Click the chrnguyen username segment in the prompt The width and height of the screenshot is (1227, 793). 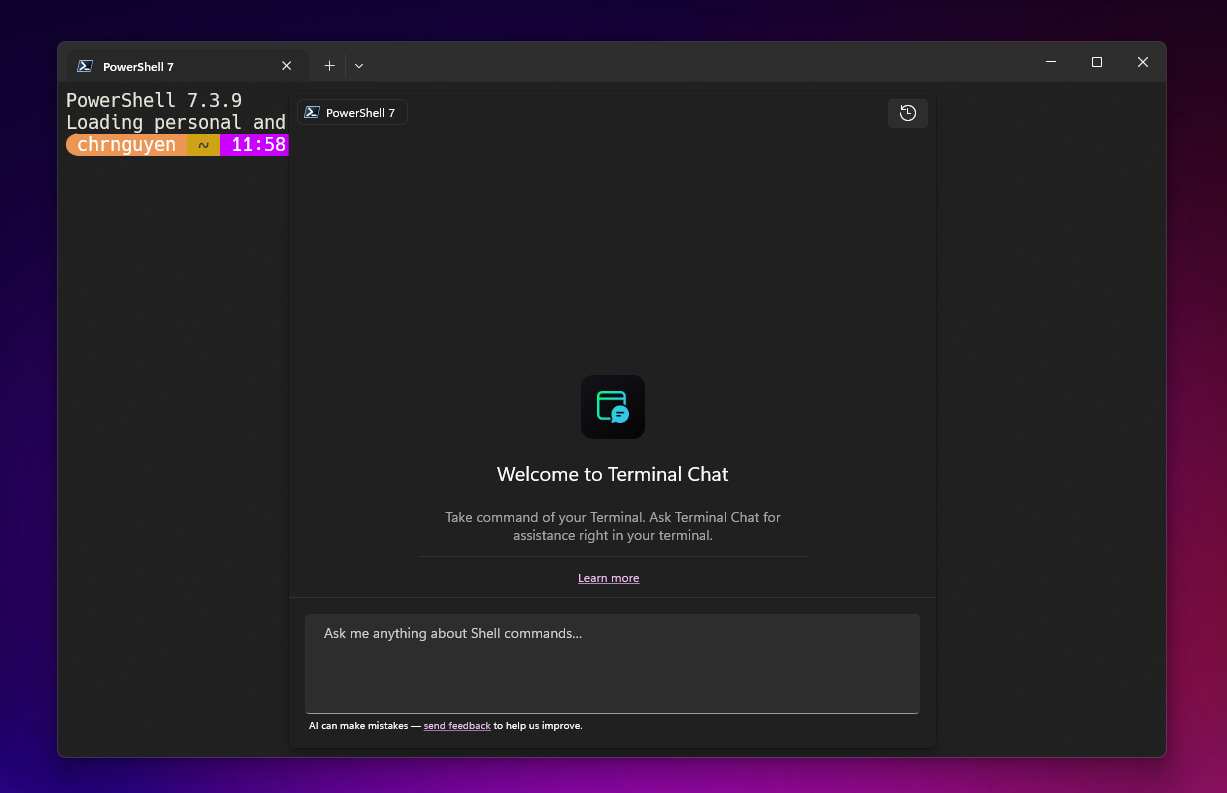tap(124, 144)
